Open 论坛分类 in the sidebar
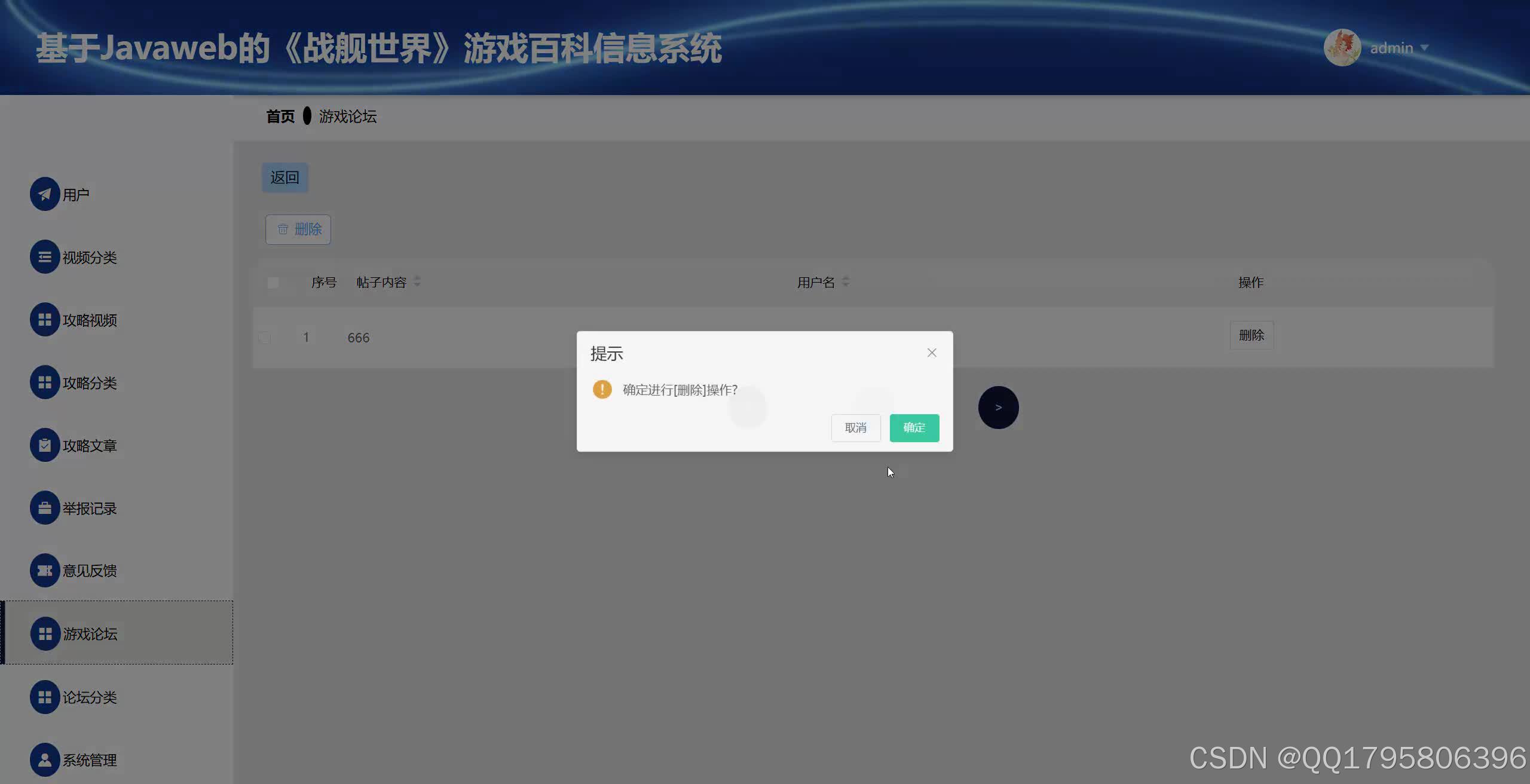Viewport: 1530px width, 784px height. 44,697
